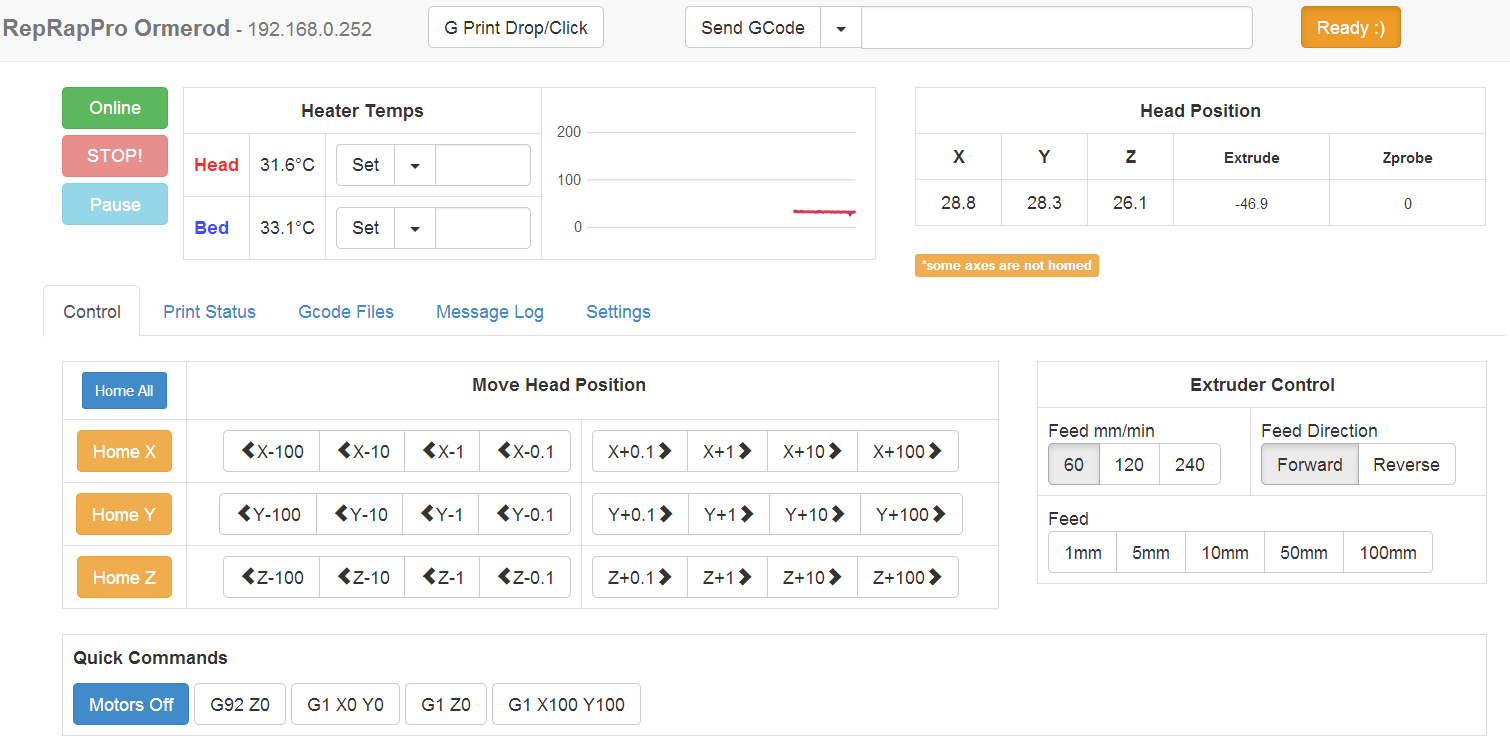
Task: Expand the Bed temperature Set dropdown
Action: pos(415,228)
